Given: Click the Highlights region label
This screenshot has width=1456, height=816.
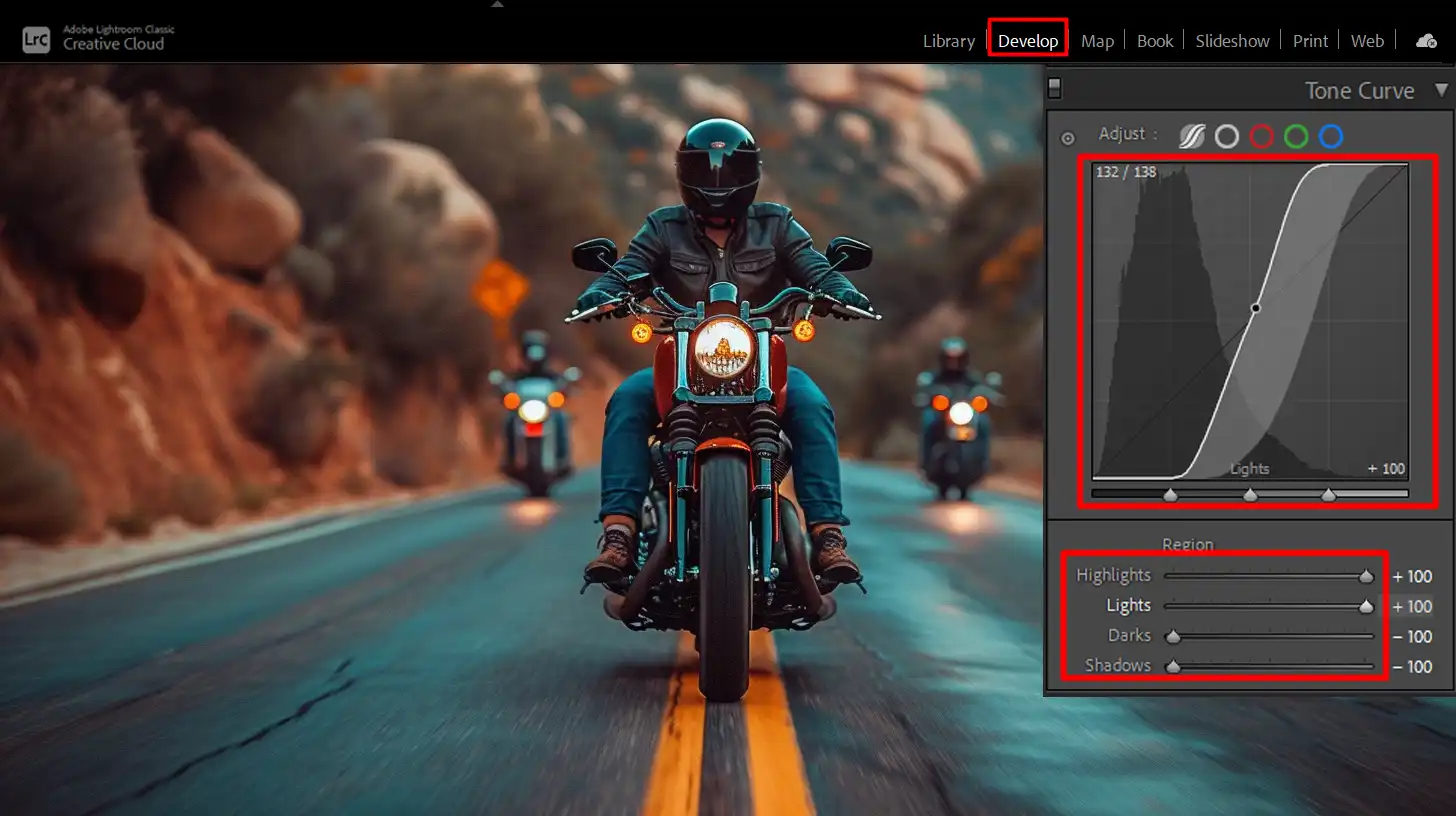Looking at the screenshot, I should click(1113, 575).
